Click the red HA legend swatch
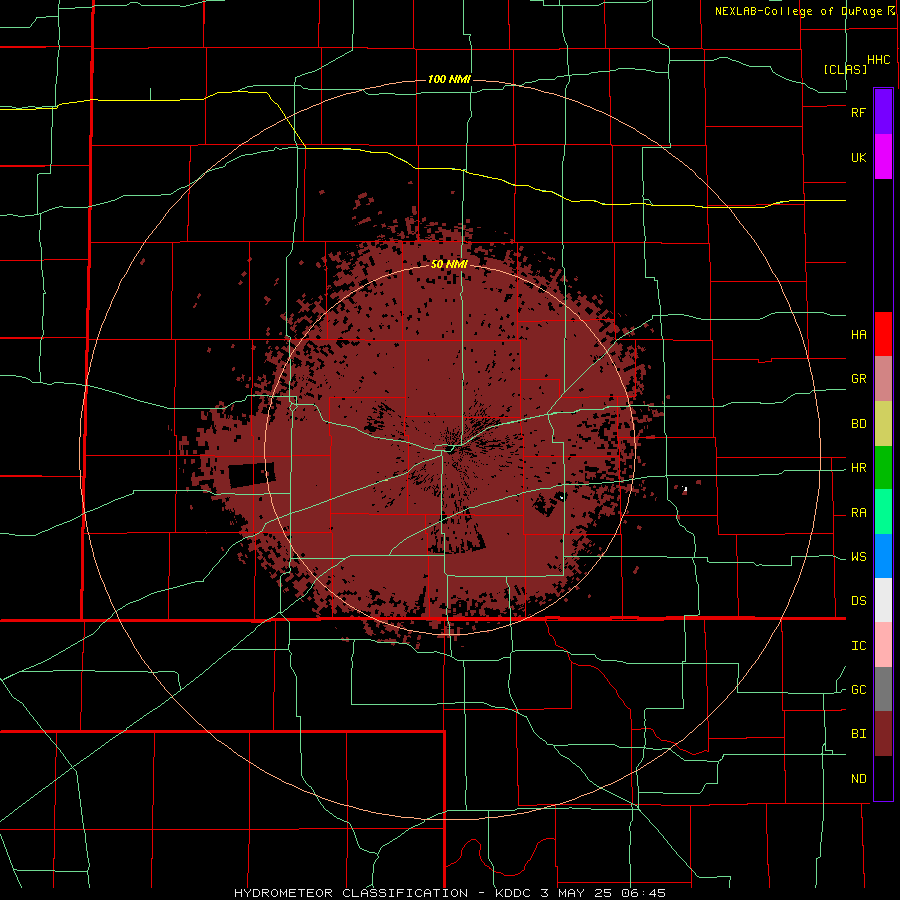Image resolution: width=900 pixels, height=900 pixels. coord(883,334)
